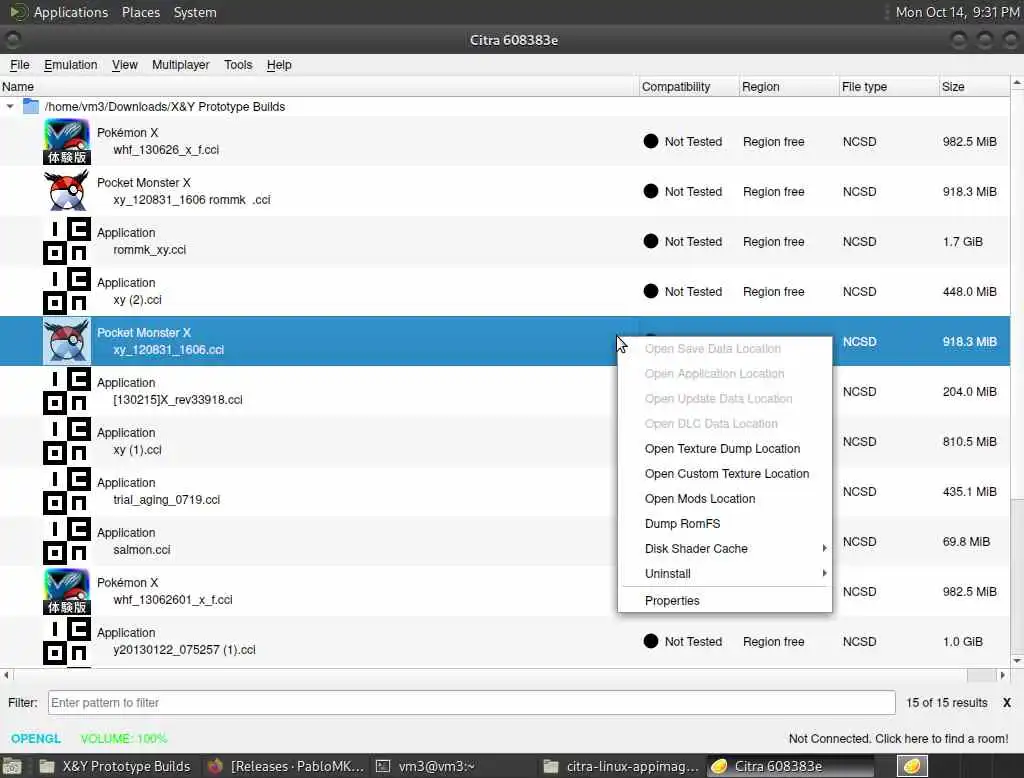Click the show desktop icon at taskbar left
This screenshot has width=1024, height=778.
click(x=12, y=766)
